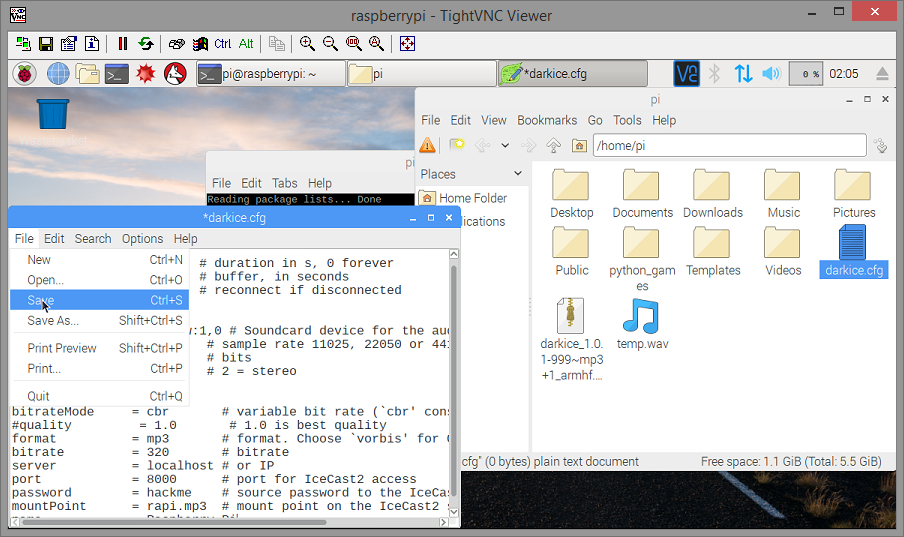
Task: Click the Auto zoom magnifier icon
Action: tap(376, 44)
